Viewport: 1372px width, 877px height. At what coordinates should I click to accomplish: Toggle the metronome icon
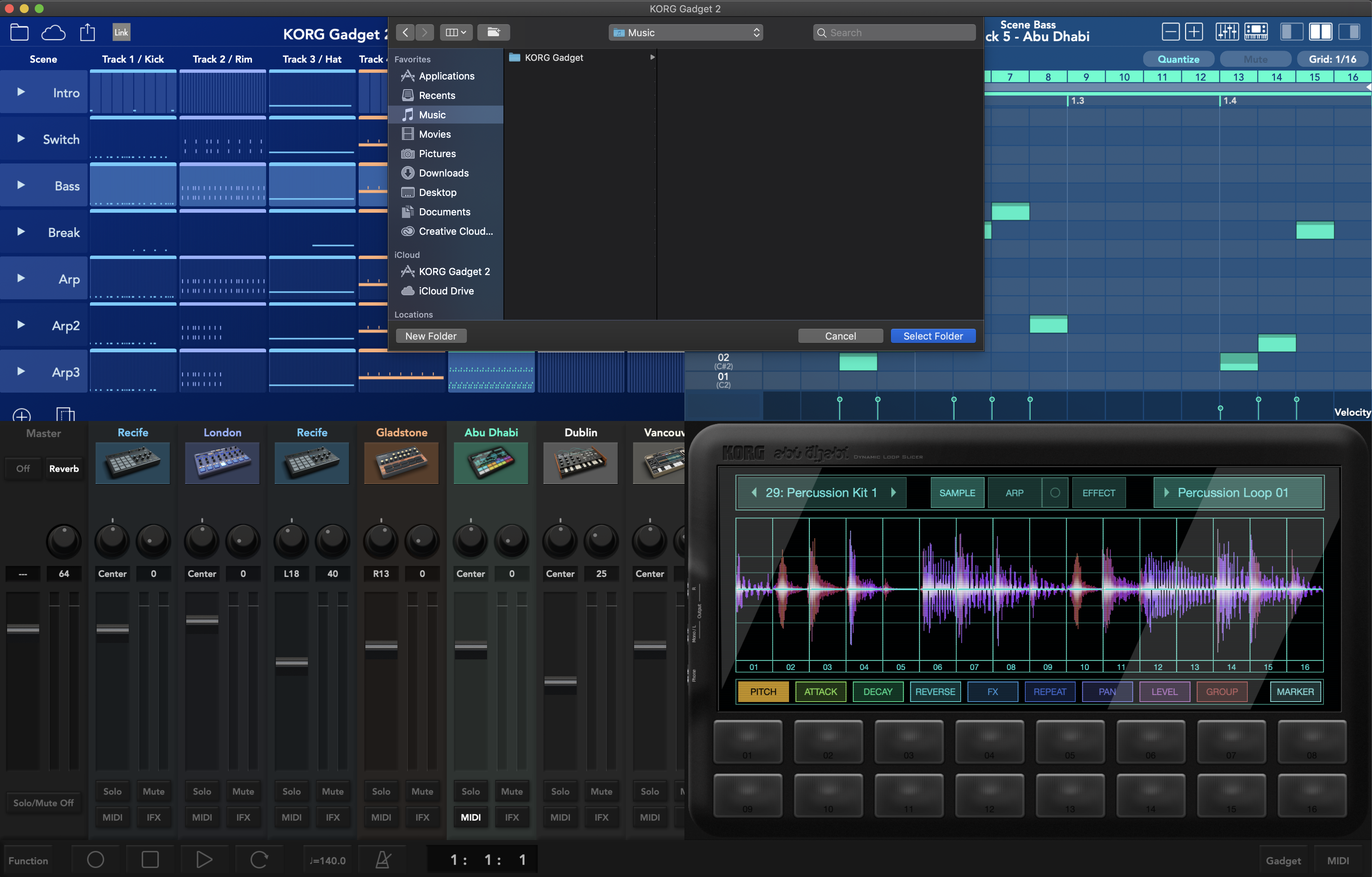point(383,859)
